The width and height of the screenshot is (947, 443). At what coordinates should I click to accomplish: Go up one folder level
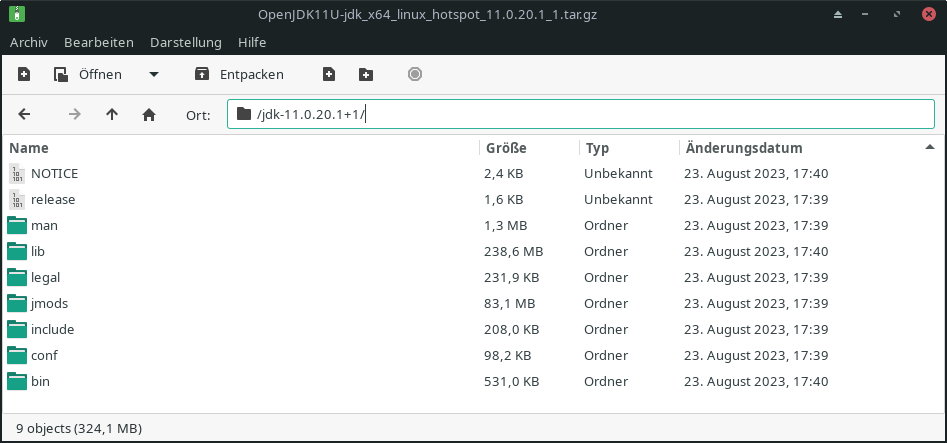112,114
